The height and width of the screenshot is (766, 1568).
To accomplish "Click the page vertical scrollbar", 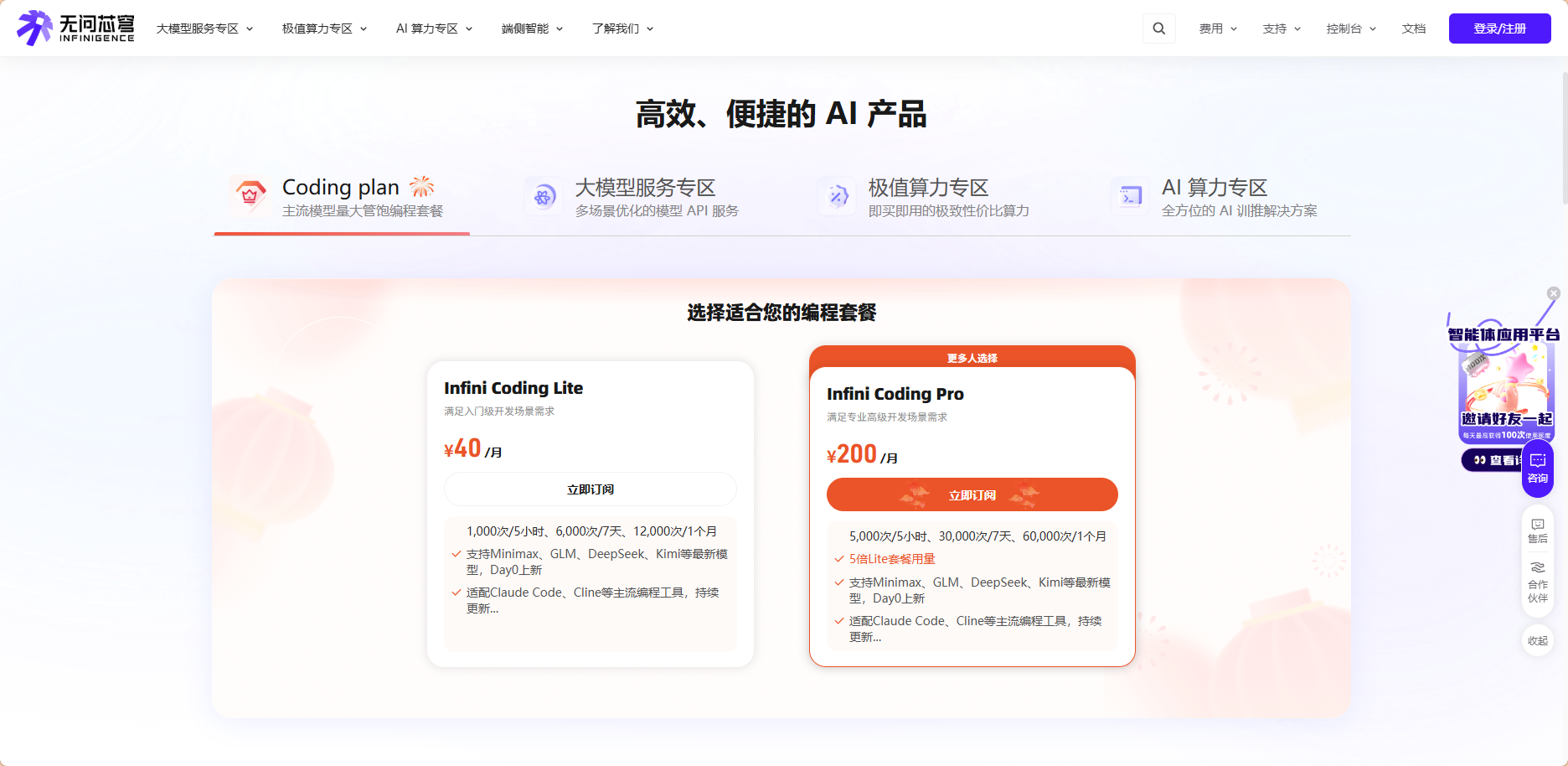I will [1564, 138].
